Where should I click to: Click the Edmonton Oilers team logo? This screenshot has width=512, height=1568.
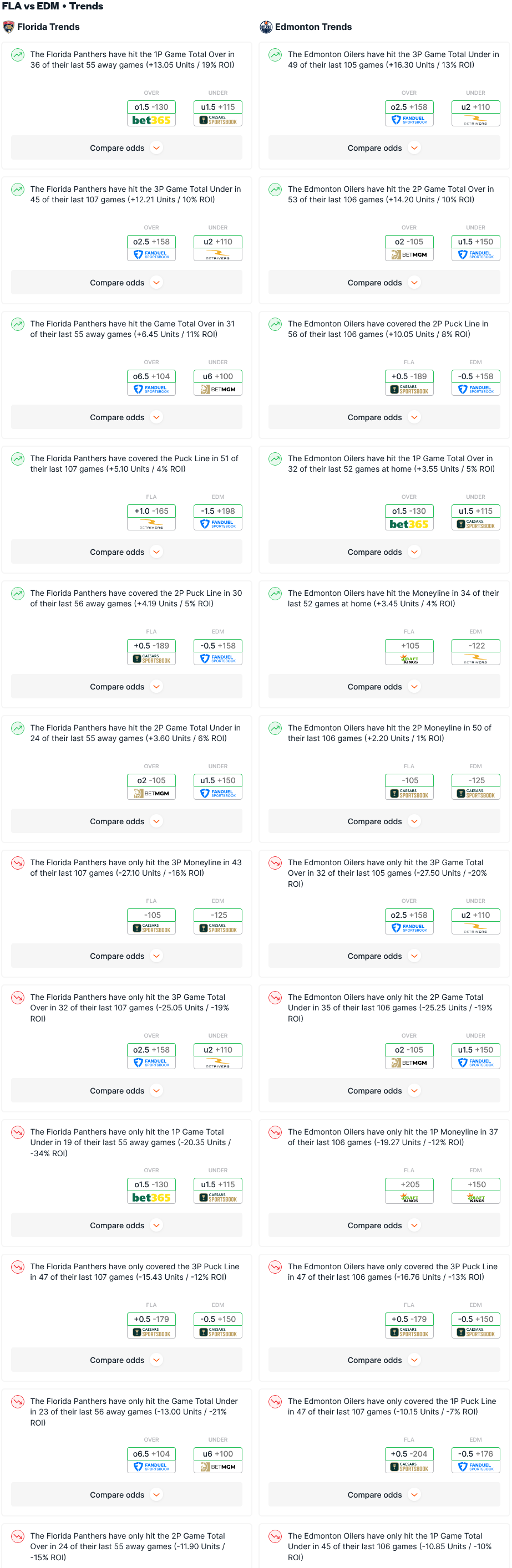[x=266, y=27]
